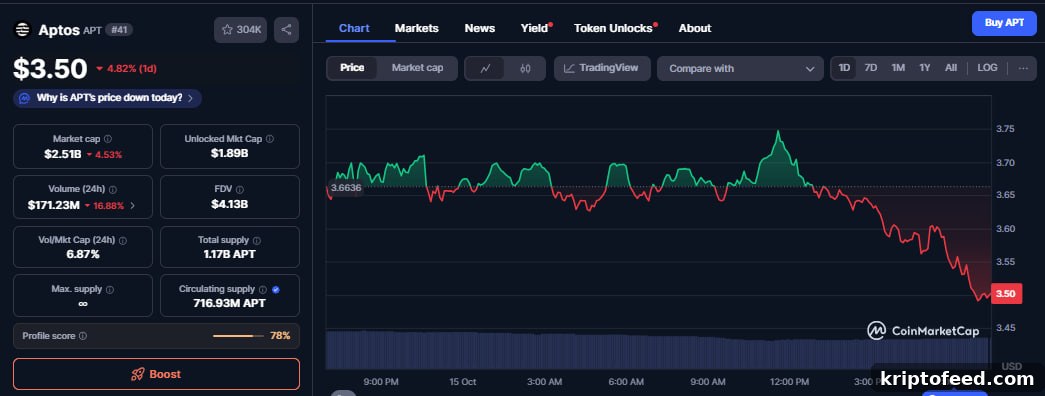Image resolution: width=1045 pixels, height=396 pixels.
Task: Click the 6.87% Vol/Mkt Cap value
Action: tap(83, 254)
